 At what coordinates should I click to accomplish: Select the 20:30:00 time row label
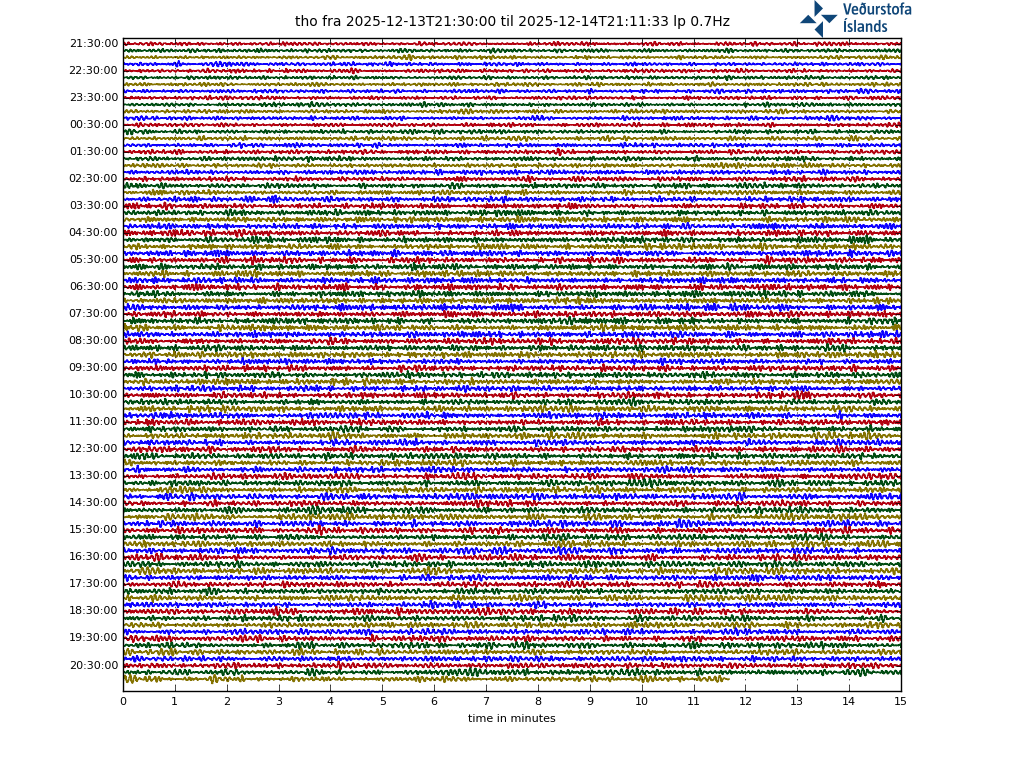tap(94, 666)
